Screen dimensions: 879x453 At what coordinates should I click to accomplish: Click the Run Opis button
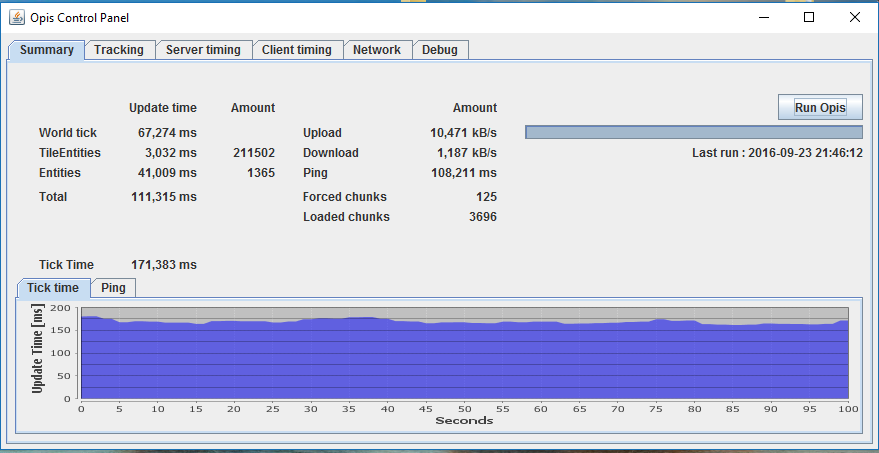click(x=820, y=107)
